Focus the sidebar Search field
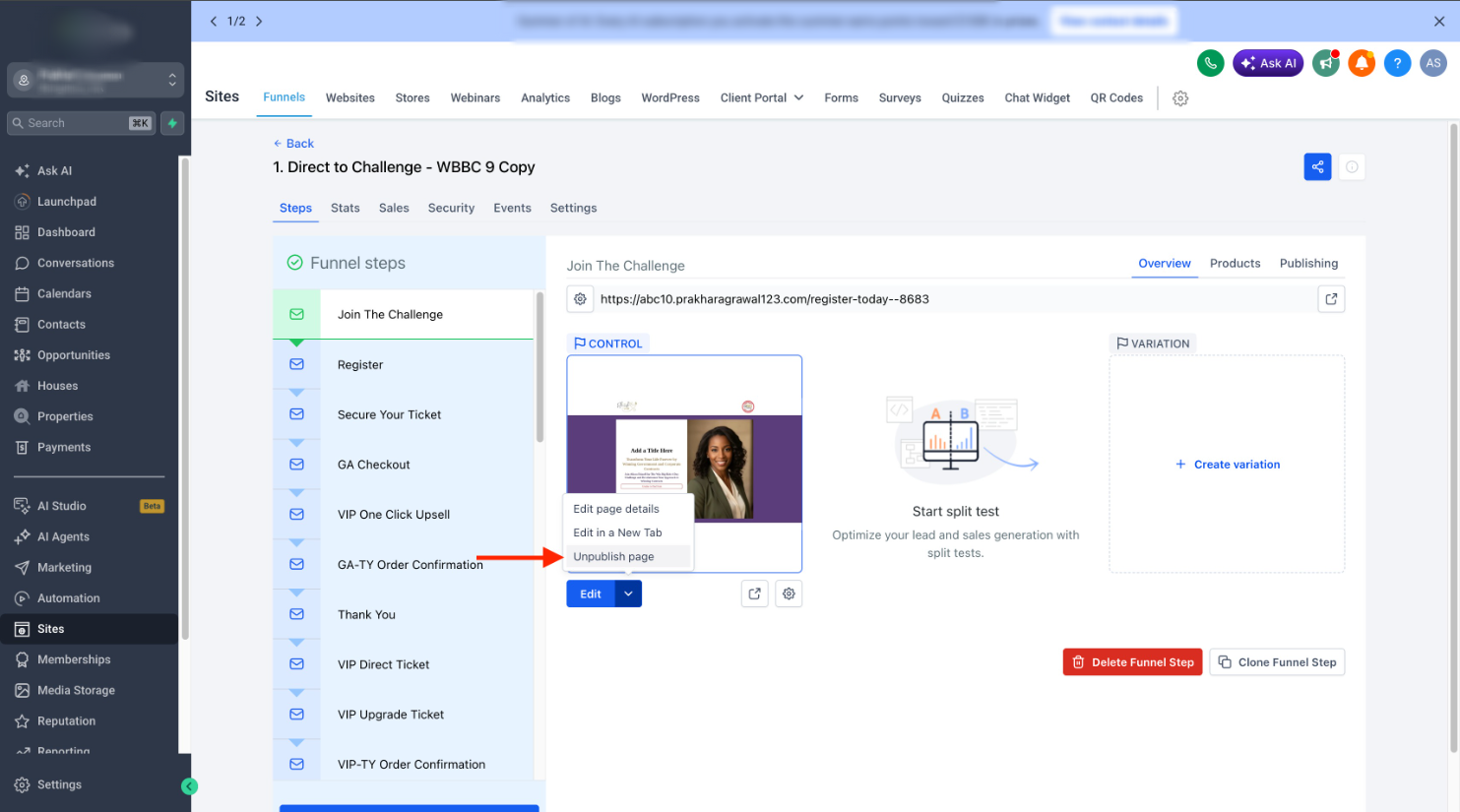Image resolution: width=1460 pixels, height=812 pixels. [81, 123]
